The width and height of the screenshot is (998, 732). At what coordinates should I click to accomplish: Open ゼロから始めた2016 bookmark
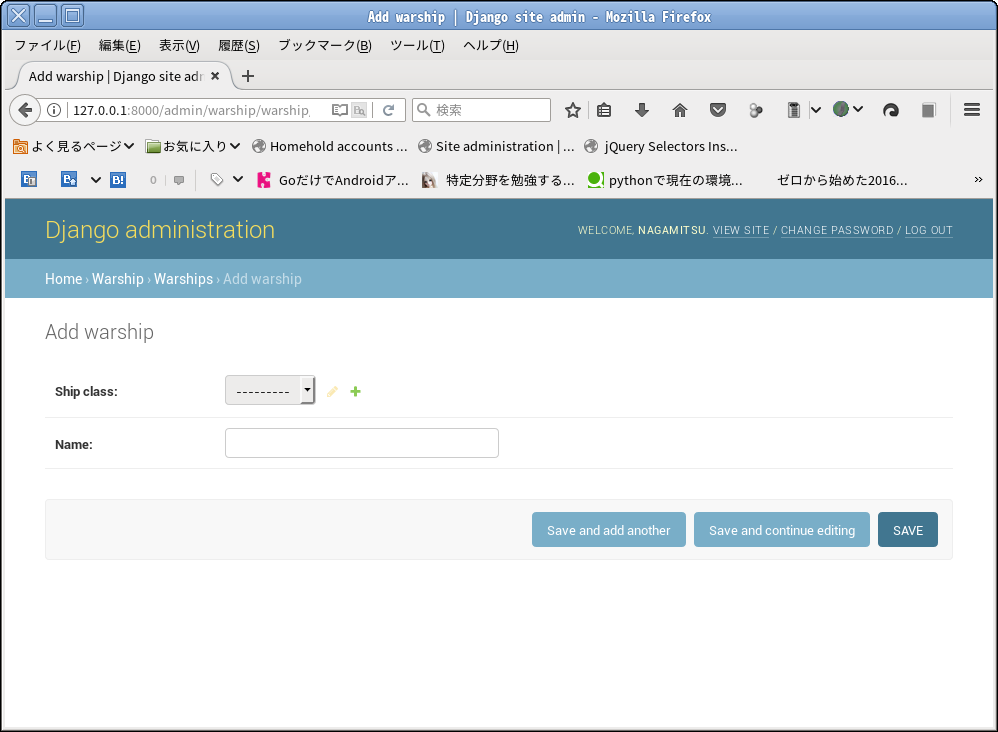842,180
